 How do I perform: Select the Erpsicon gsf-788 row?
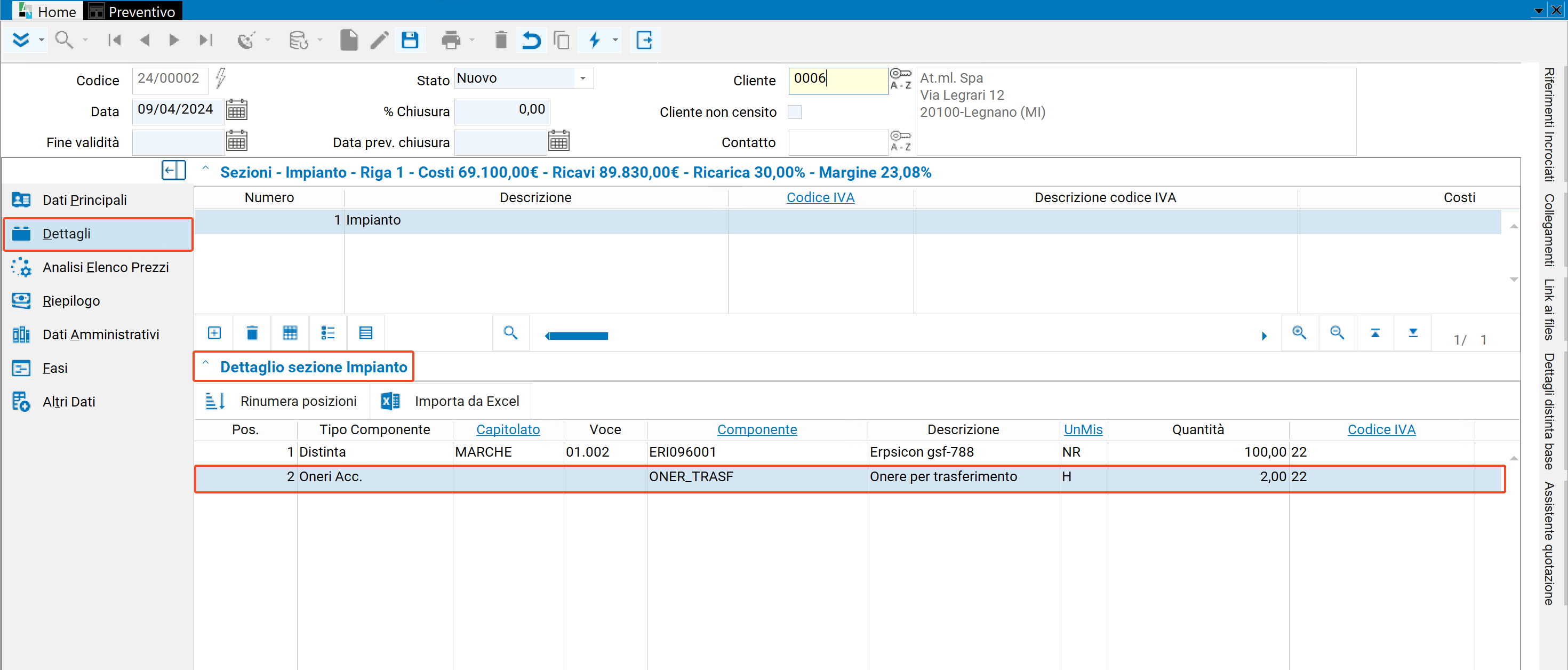tap(849, 451)
